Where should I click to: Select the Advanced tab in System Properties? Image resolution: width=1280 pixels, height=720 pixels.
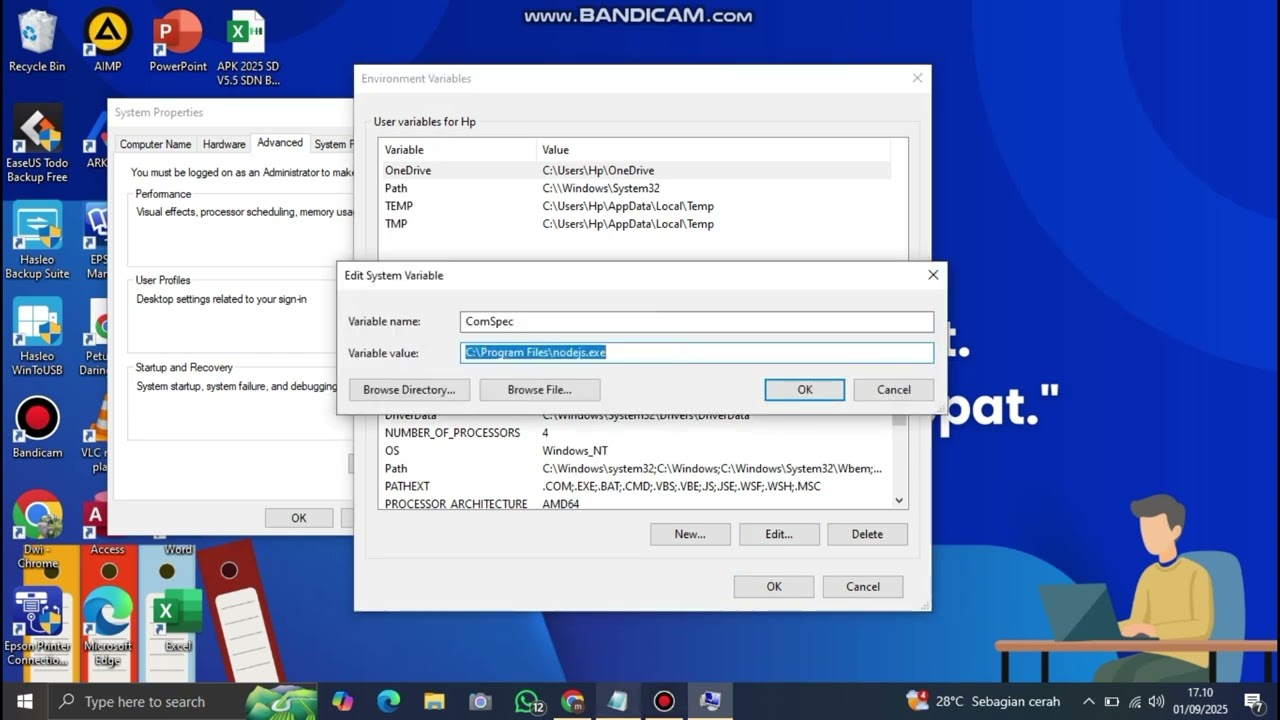point(280,143)
